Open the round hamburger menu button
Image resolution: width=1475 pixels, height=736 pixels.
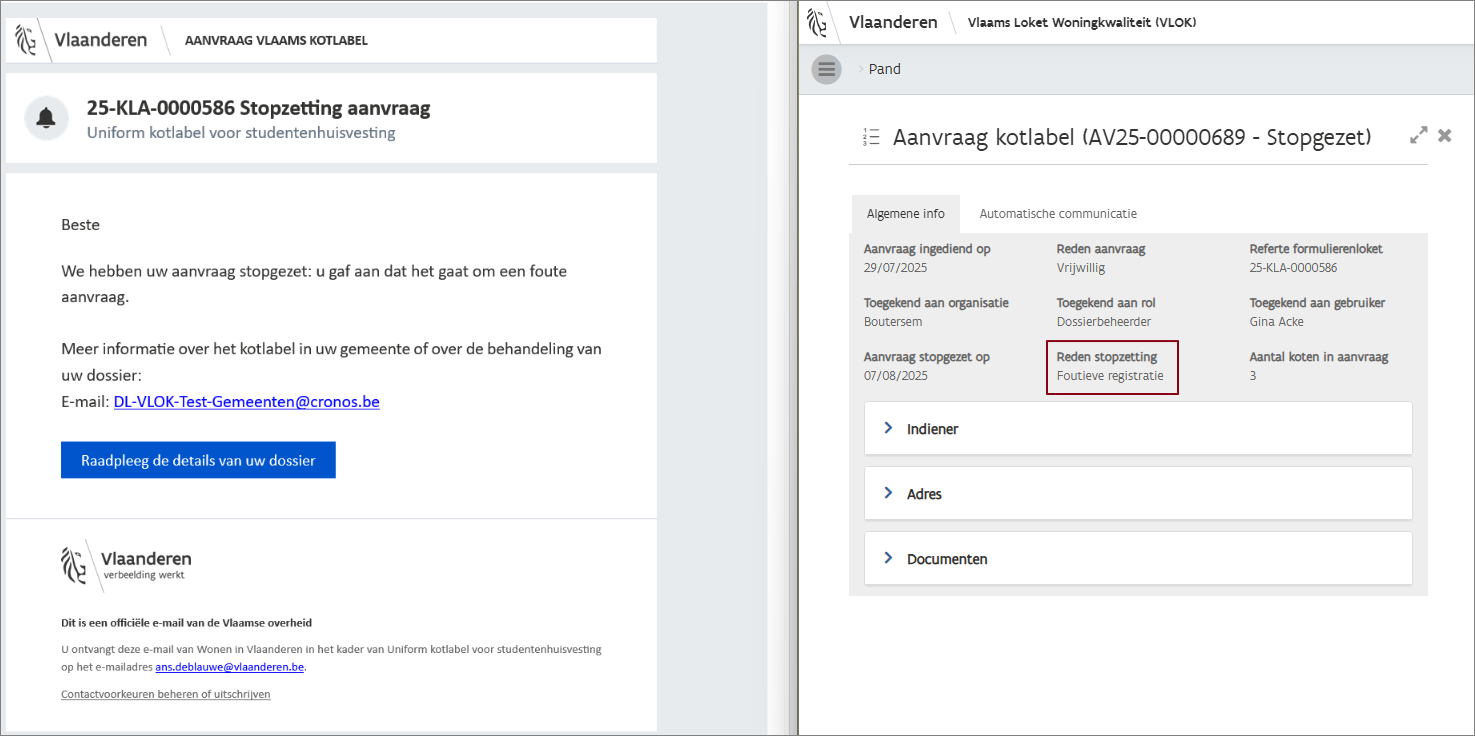(x=826, y=69)
